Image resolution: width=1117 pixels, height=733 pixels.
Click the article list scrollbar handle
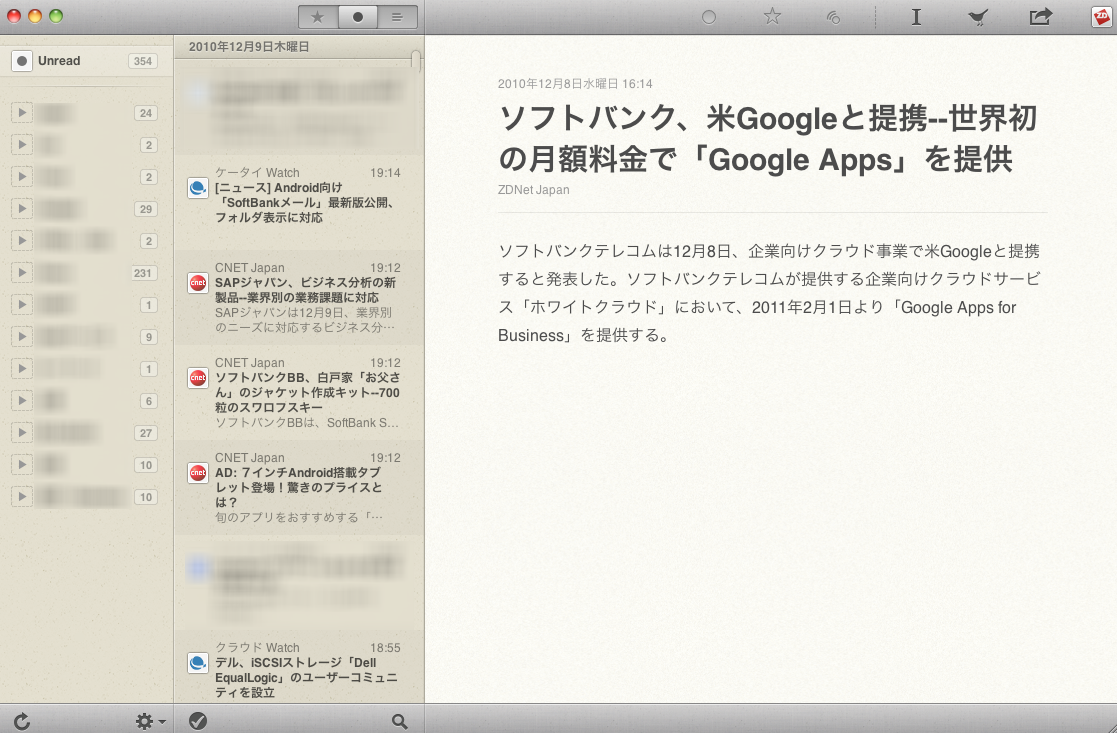pos(416,61)
